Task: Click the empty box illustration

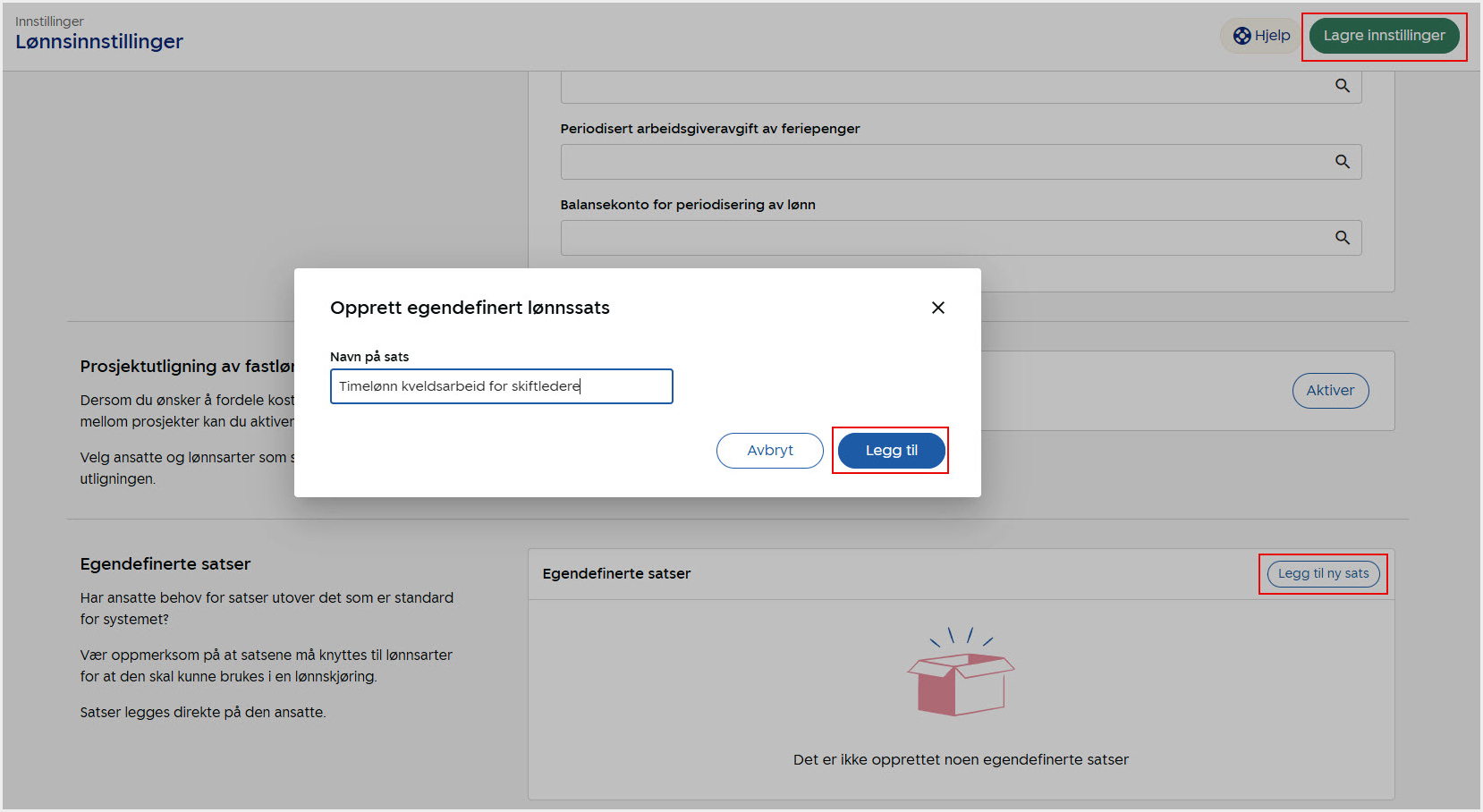Action: click(961, 675)
